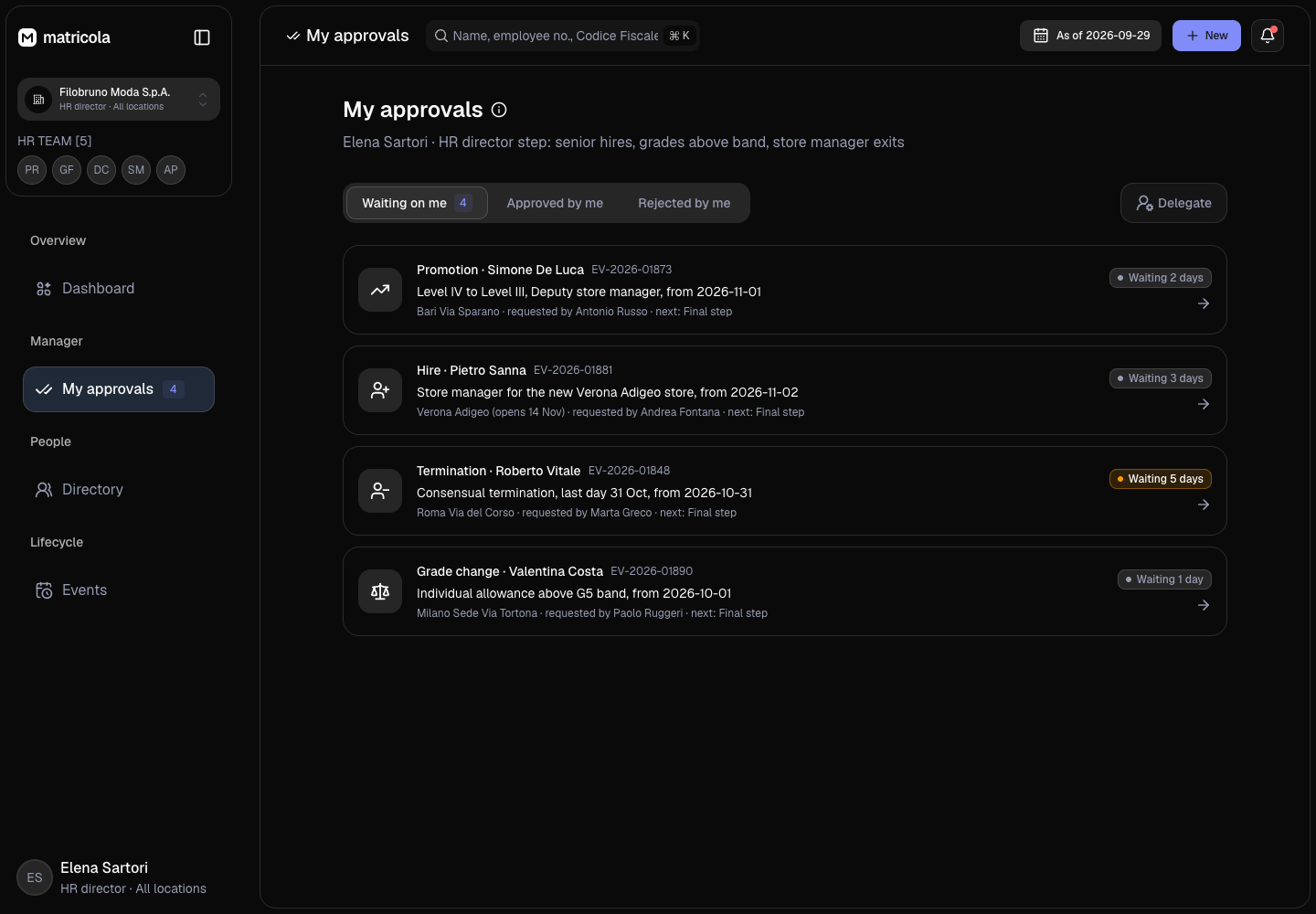Screen dimensions: 1316x914
Task: Click the info icon beside My approvals heading
Action: pos(499,110)
